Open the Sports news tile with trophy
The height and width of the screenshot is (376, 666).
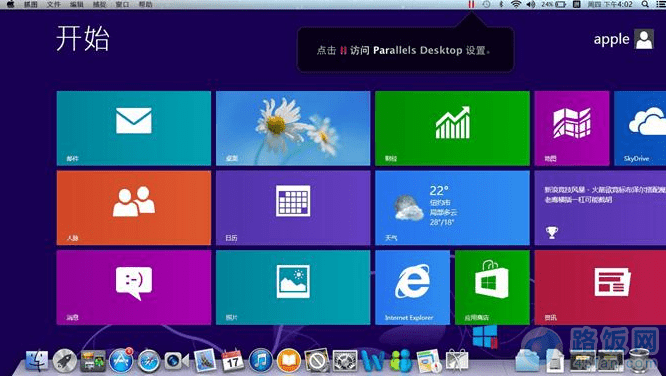coord(600,208)
